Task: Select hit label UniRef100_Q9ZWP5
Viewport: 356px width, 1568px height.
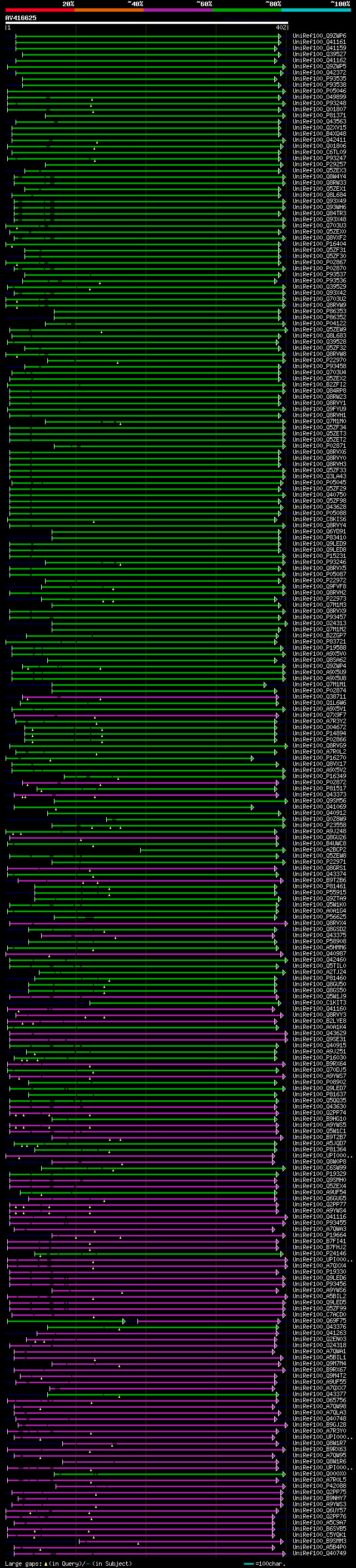Action: coord(319,66)
